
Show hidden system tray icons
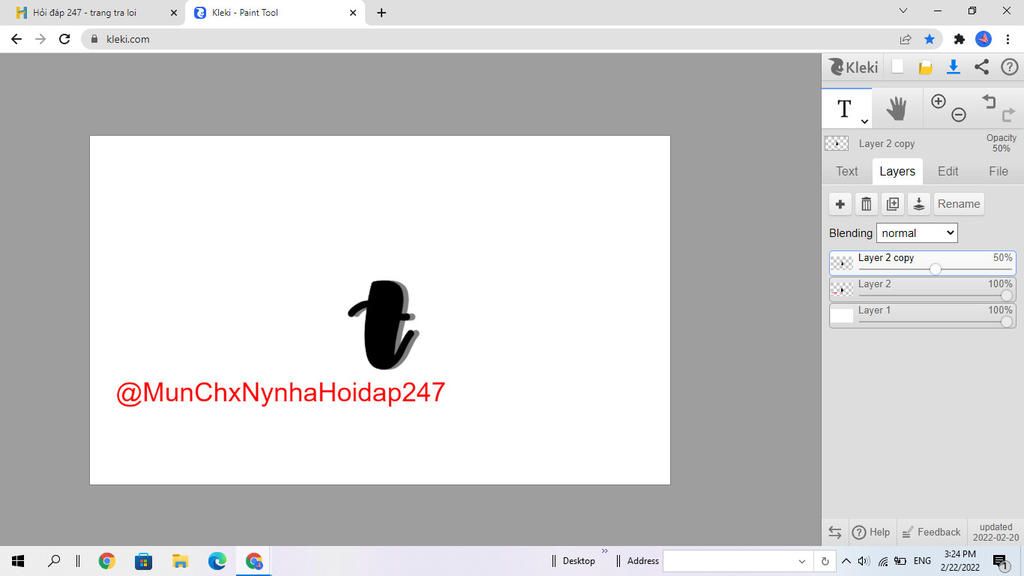click(846, 561)
